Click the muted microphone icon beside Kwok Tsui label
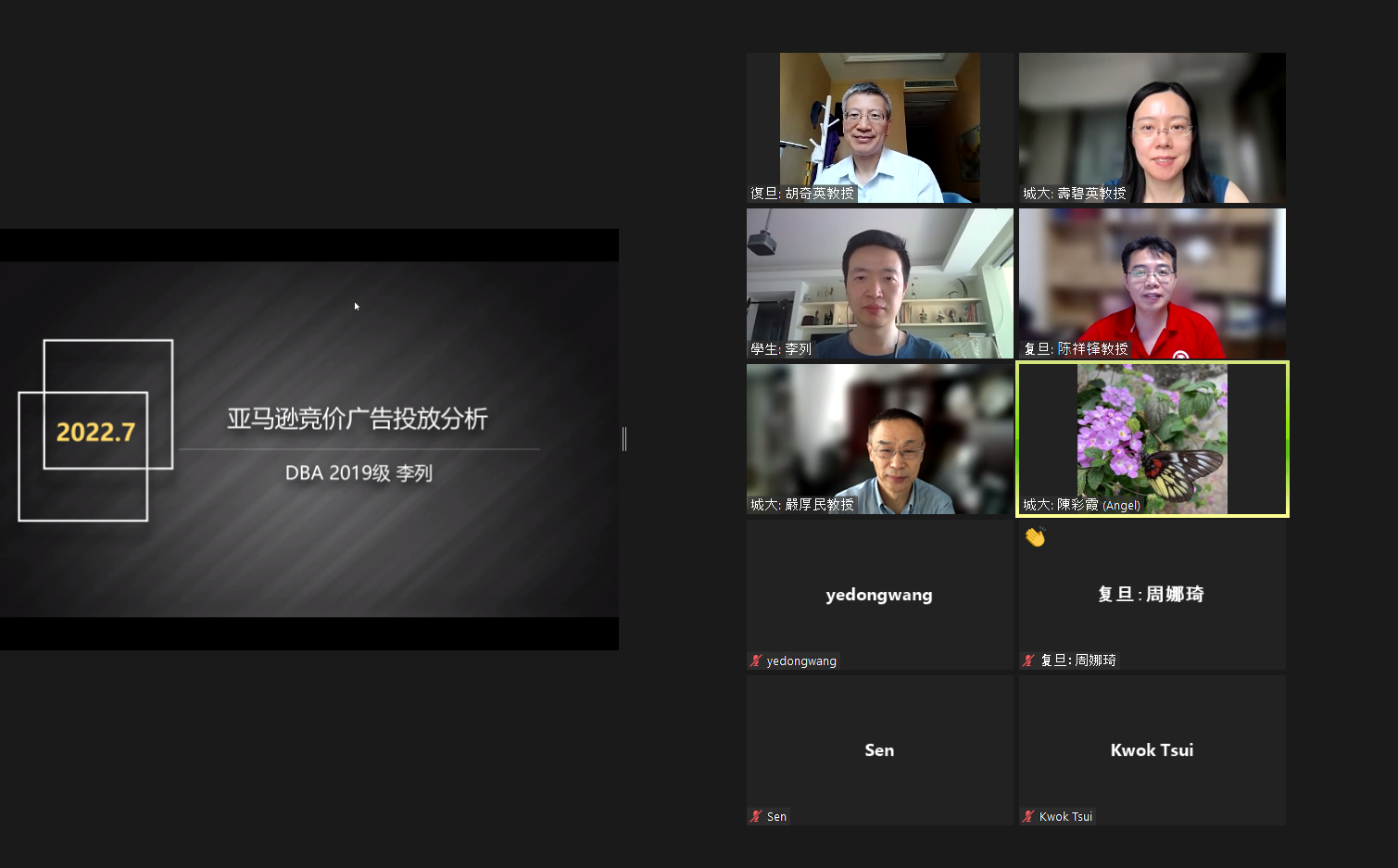 pos(1028,816)
